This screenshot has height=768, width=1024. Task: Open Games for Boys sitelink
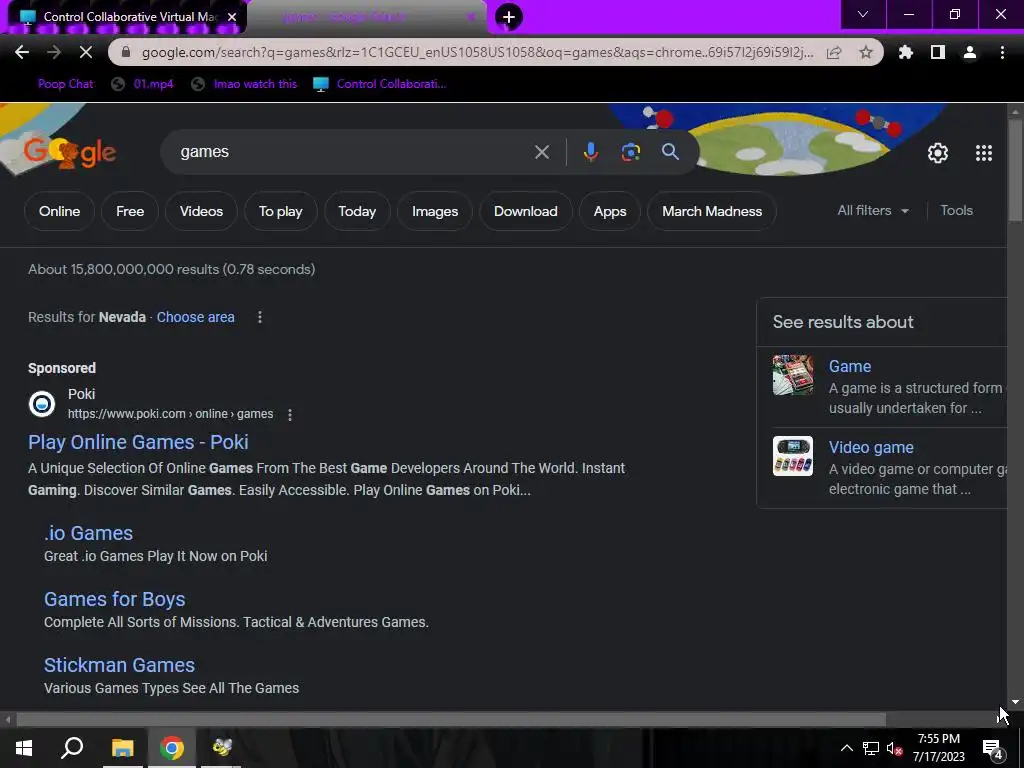point(114,599)
